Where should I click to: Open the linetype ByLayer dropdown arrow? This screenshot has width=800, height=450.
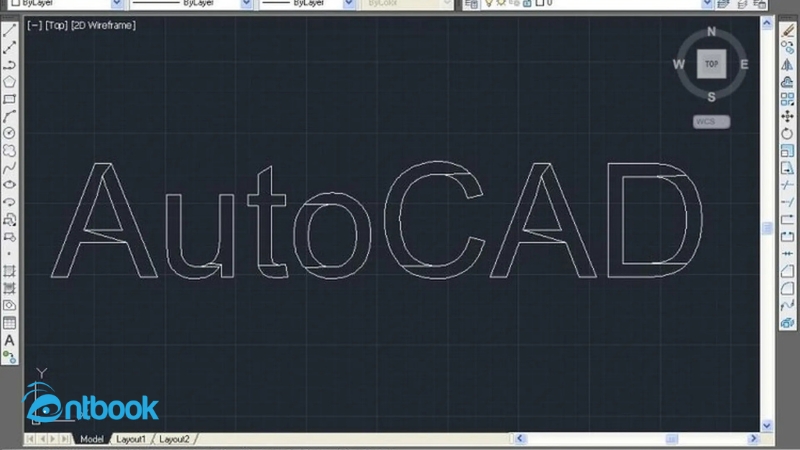click(246, 3)
